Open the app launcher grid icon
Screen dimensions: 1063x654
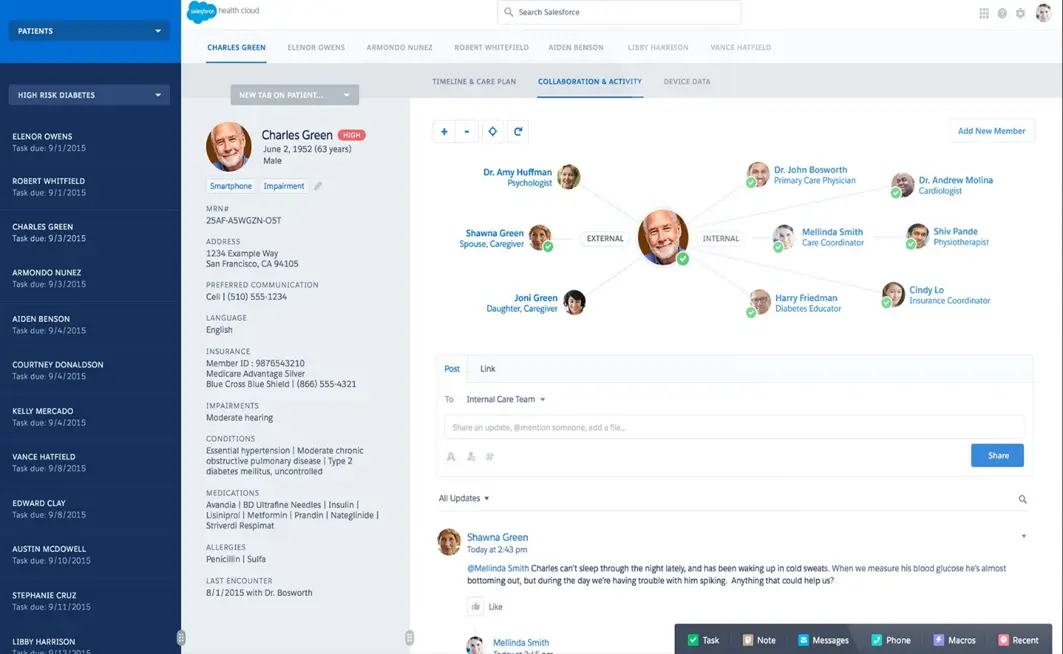point(984,13)
